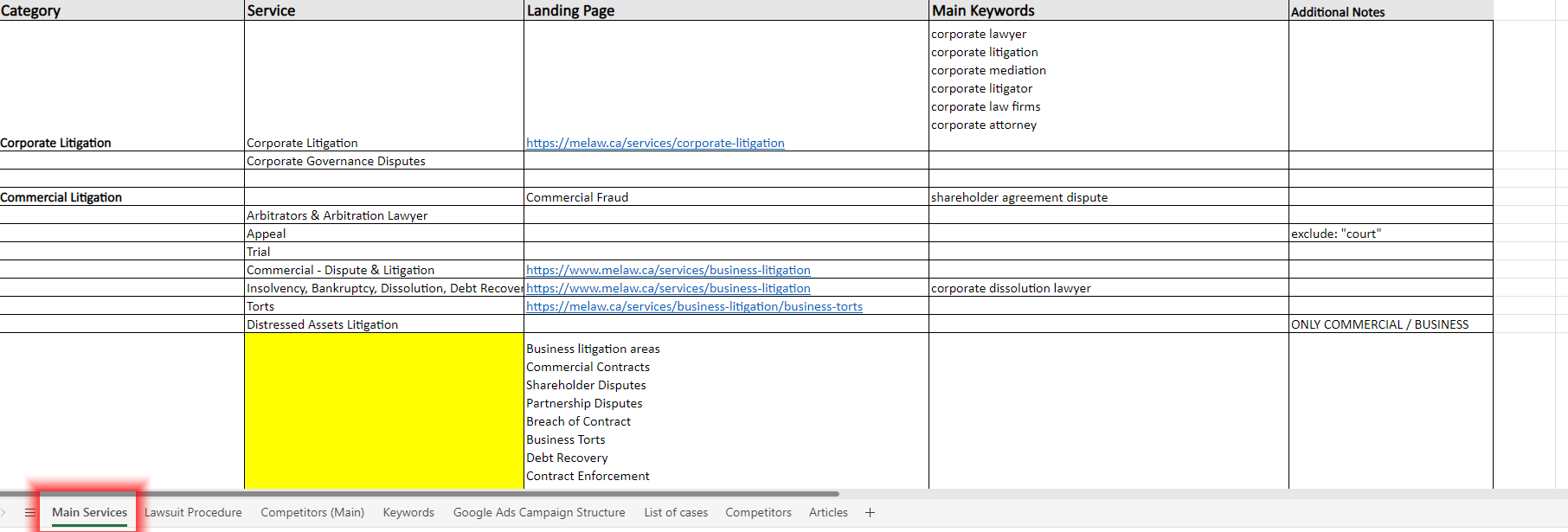Select the corporate dissolution lawyer cell

pos(1109,288)
